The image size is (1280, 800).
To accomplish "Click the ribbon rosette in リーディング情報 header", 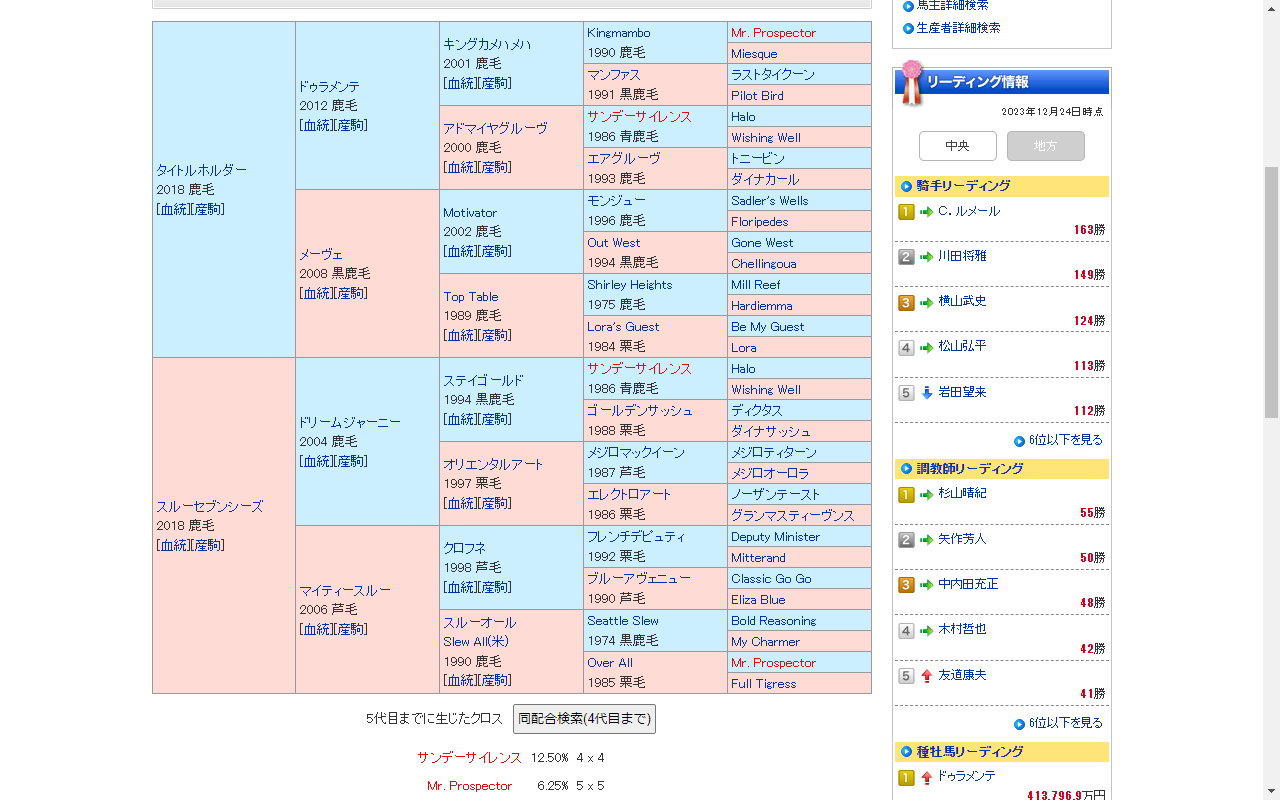I will click(x=910, y=82).
